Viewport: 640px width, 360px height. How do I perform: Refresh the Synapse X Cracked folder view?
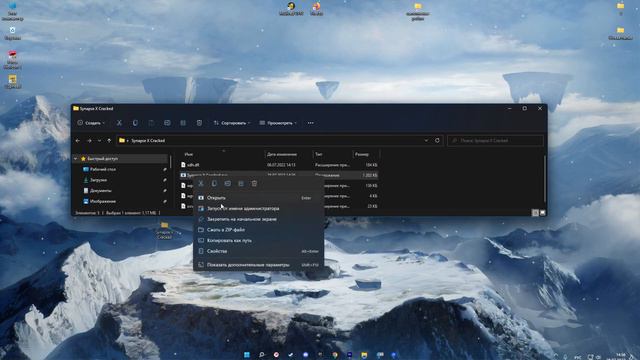(x=437, y=140)
